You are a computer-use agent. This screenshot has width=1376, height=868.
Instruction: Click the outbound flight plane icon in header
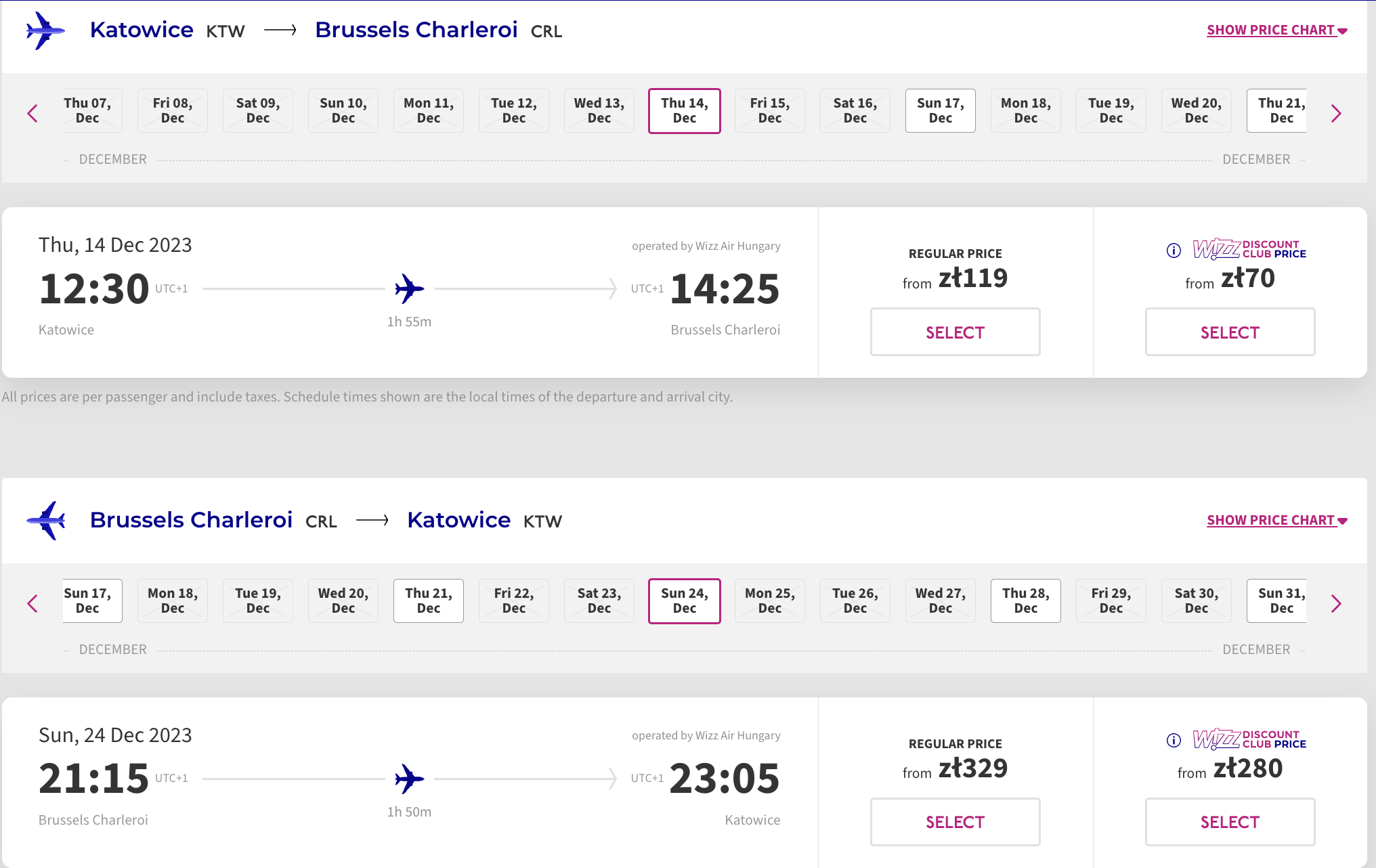45,30
